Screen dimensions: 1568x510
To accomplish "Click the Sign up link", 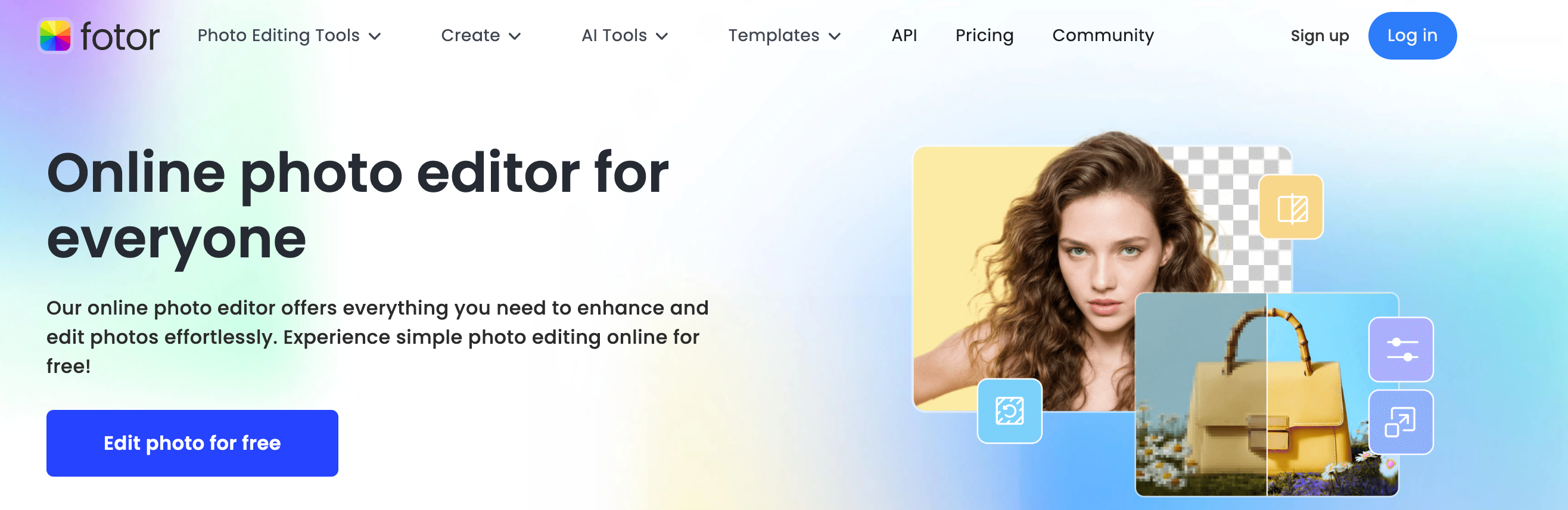I will pyautogui.click(x=1320, y=36).
